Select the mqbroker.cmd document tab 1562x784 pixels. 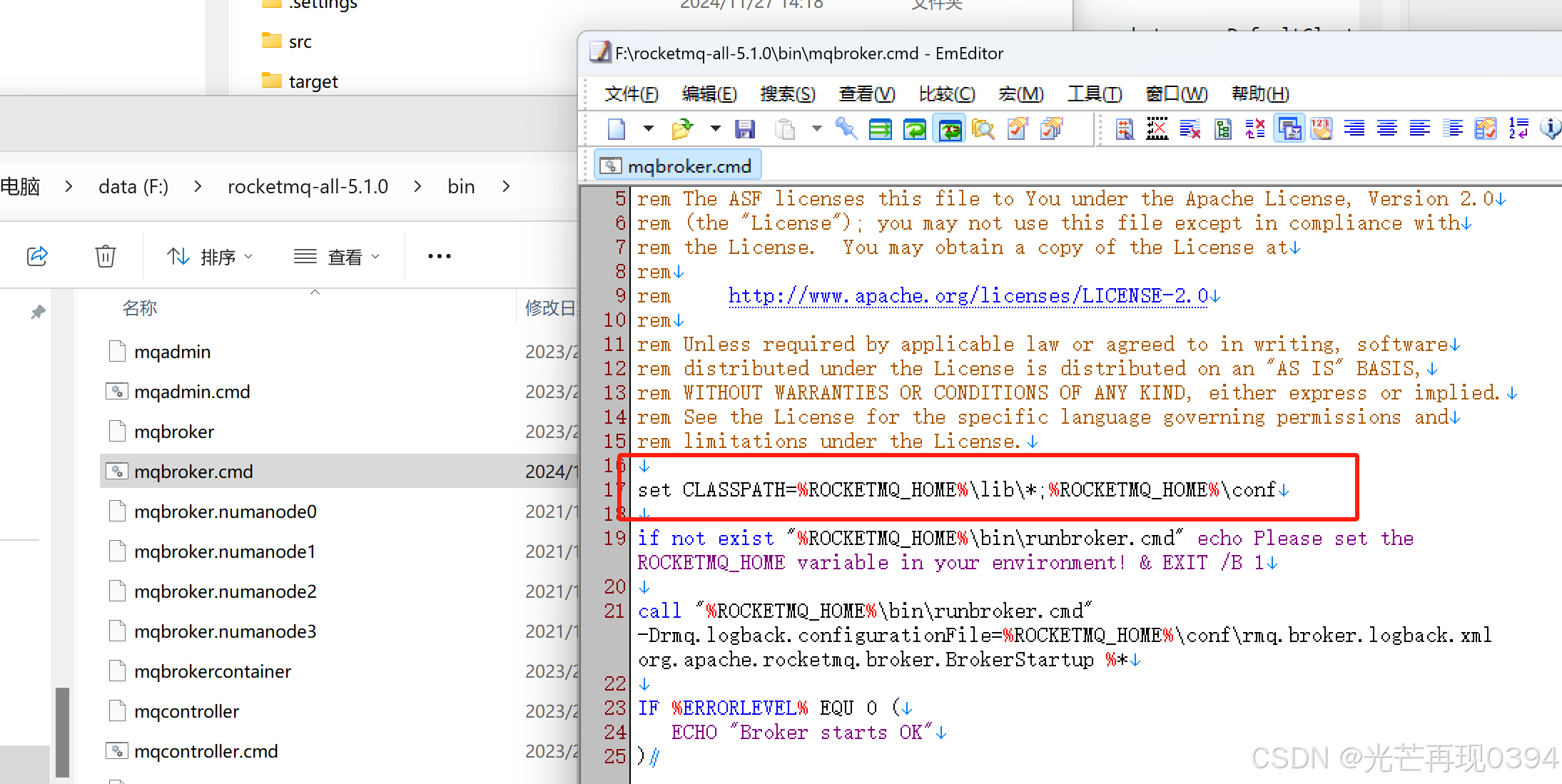coord(676,165)
